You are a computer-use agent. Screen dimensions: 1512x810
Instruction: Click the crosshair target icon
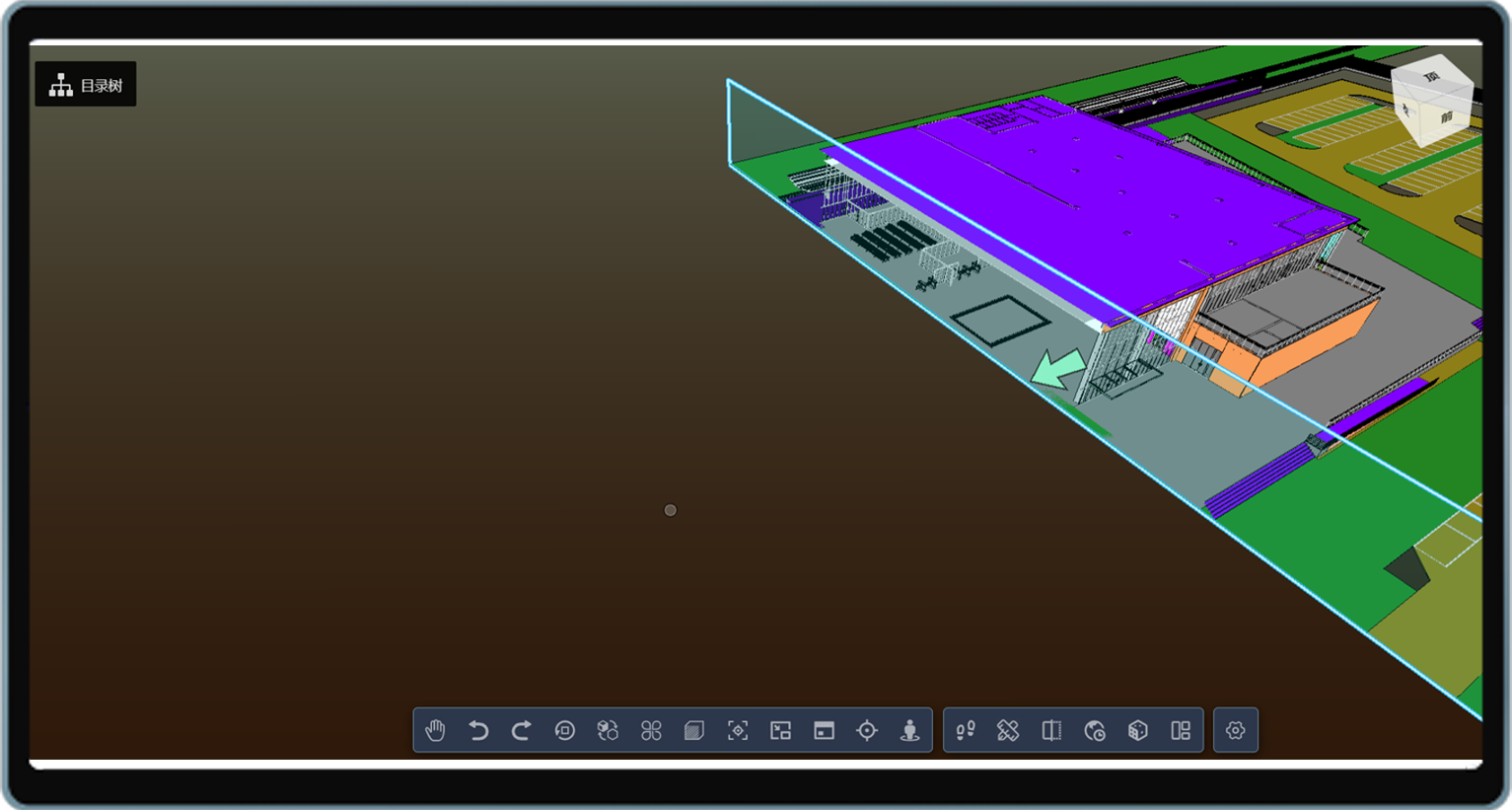pyautogui.click(x=867, y=730)
